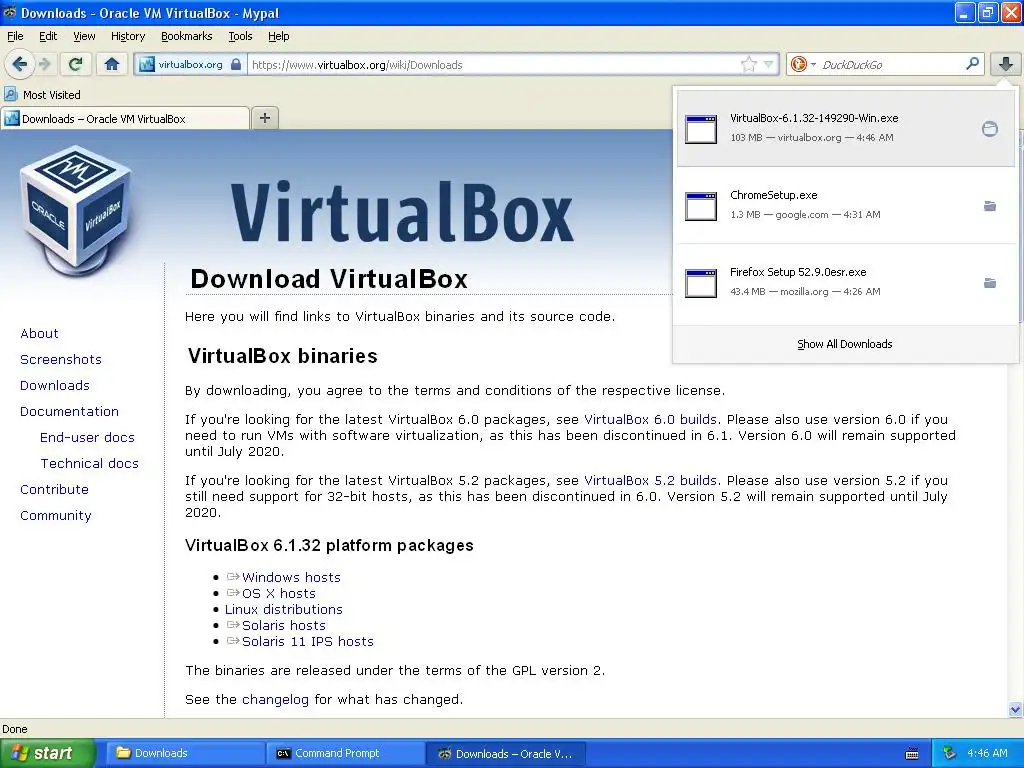Click the on-screen keyboard tray icon

pyautogui.click(x=912, y=754)
